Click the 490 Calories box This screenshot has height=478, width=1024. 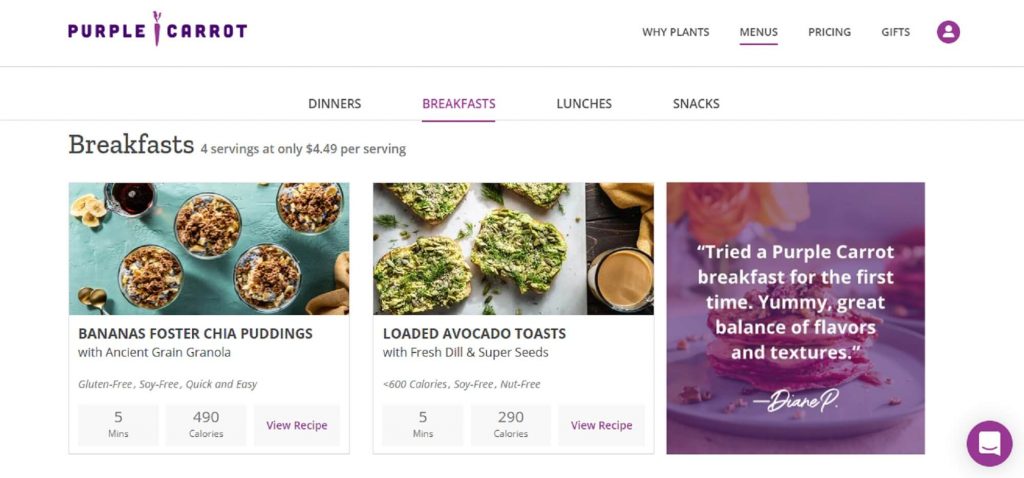point(206,424)
